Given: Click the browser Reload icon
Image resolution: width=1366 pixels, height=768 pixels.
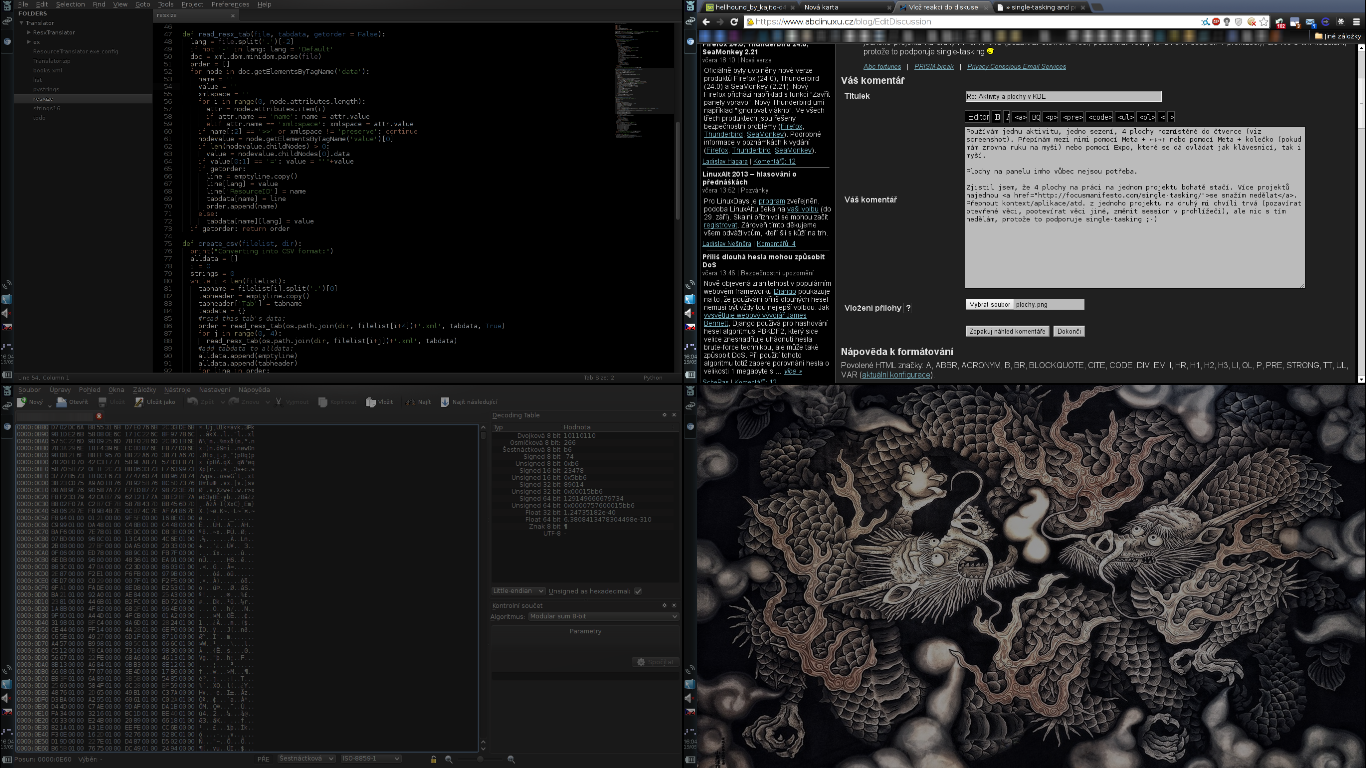Looking at the screenshot, I should click(x=734, y=22).
